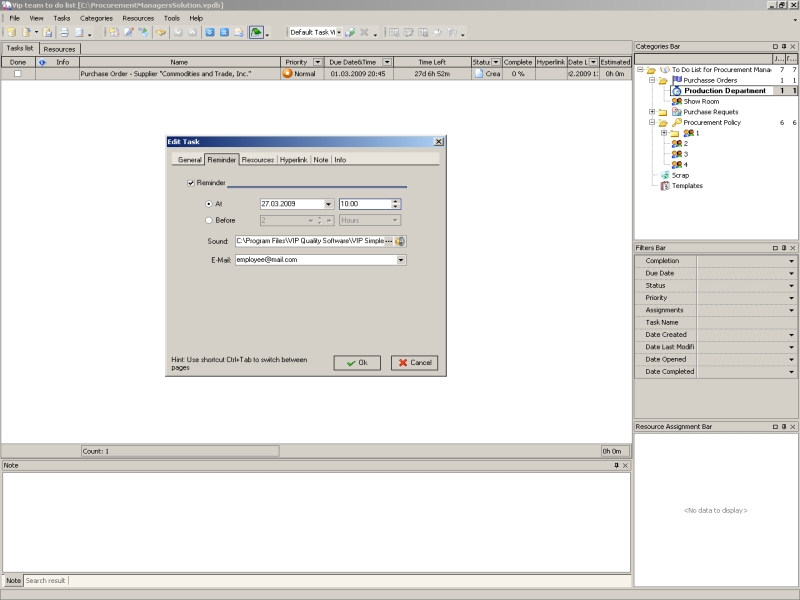Viewport: 800px width, 600px height.
Task: Click the Production Department clock icon
Action: [x=677, y=91]
